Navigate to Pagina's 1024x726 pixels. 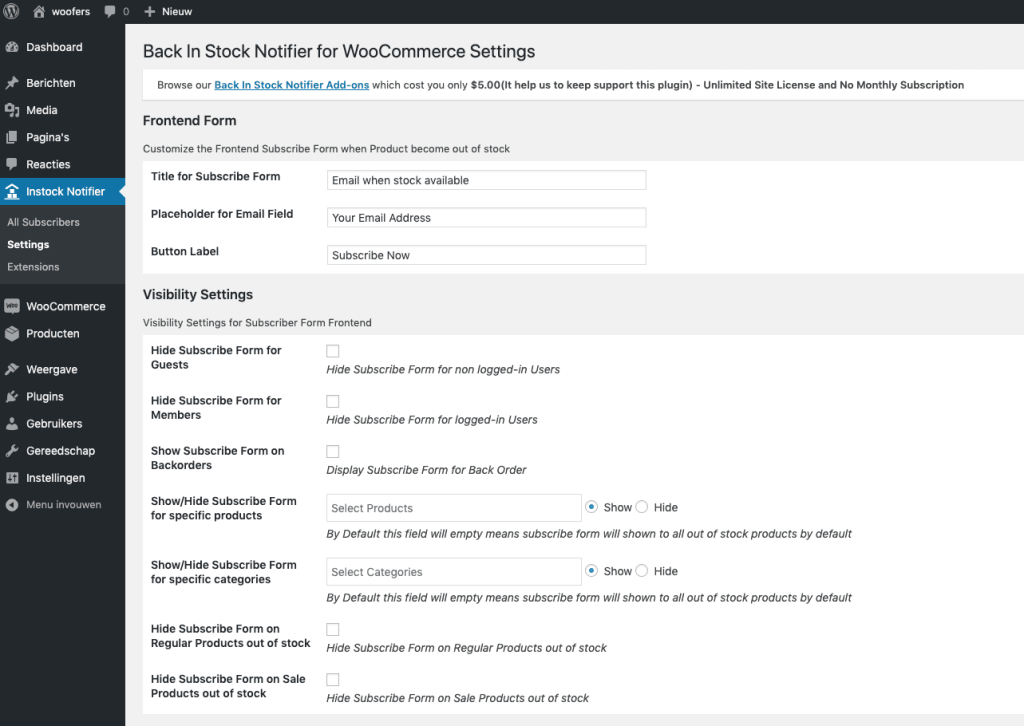tap(62, 137)
